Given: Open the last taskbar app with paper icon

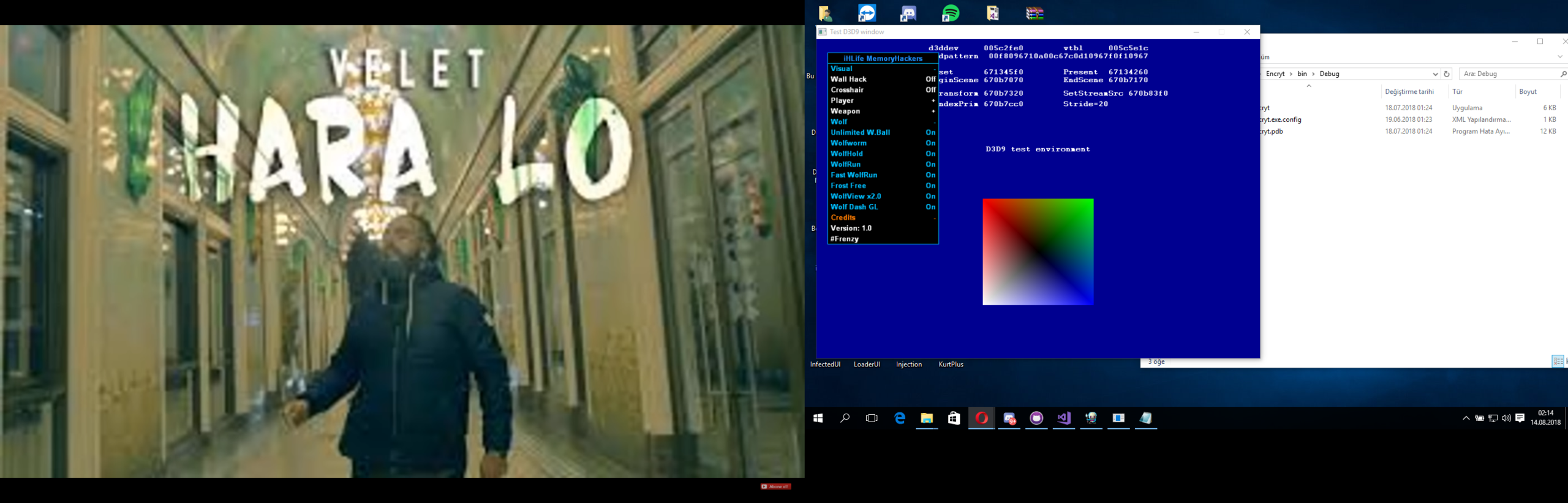Looking at the screenshot, I should point(1145,418).
